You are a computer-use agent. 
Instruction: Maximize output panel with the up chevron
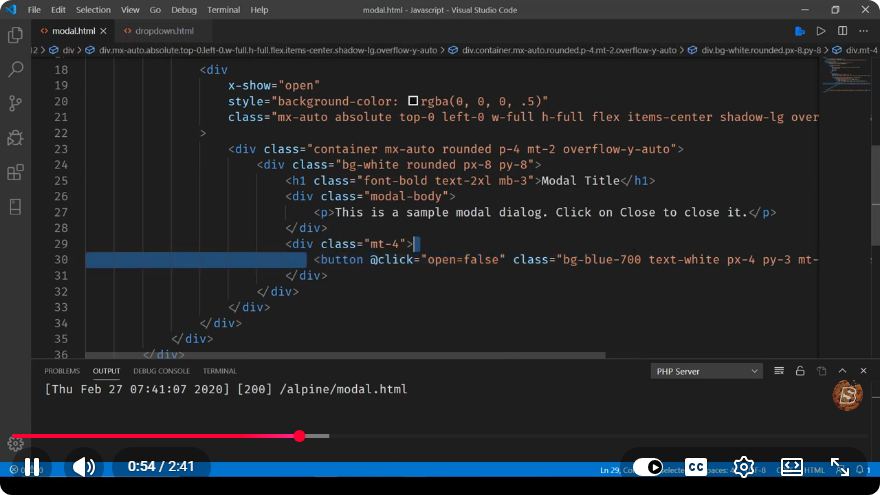pos(842,371)
